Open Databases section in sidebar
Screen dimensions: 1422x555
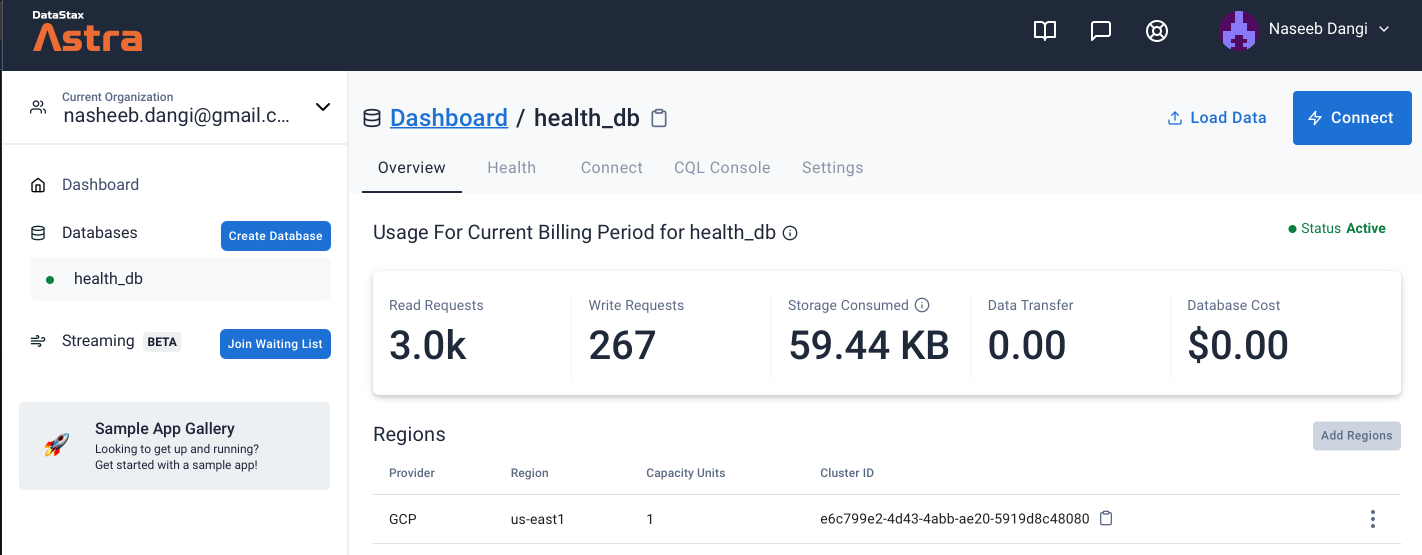(x=100, y=233)
